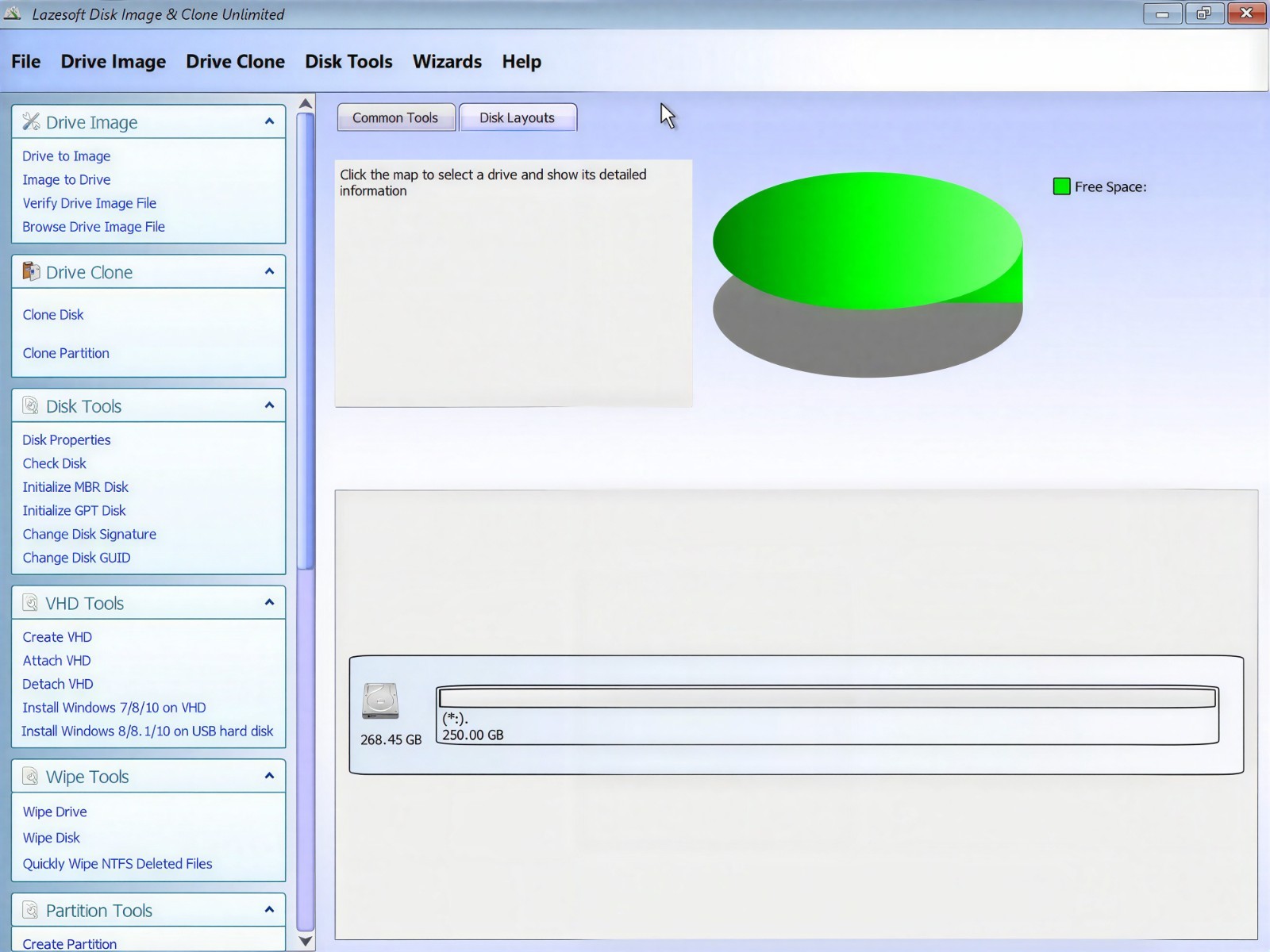Click the Partition Tools panel icon
The image size is (1270, 952).
31,910
